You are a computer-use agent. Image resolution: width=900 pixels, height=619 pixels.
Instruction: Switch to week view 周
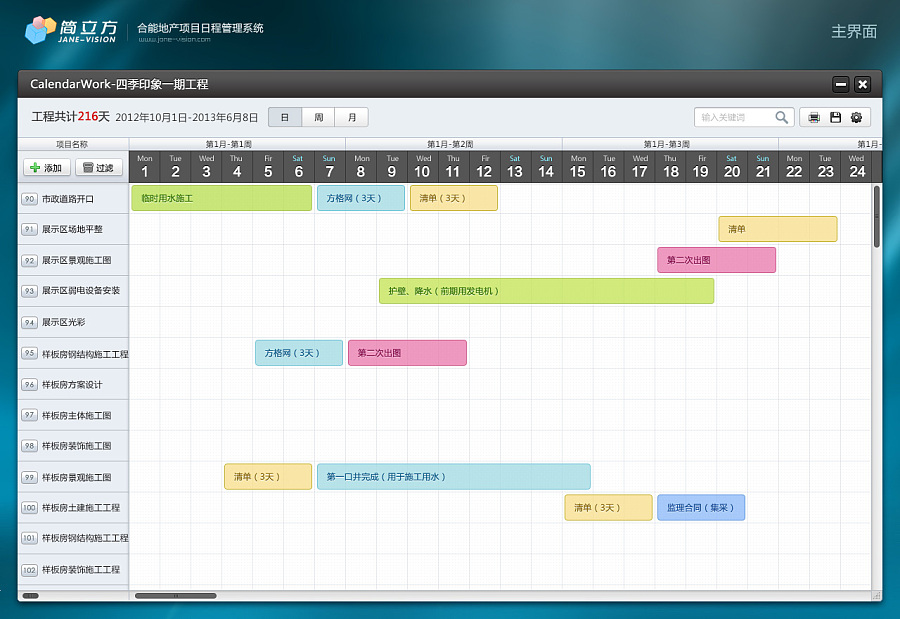[318, 117]
